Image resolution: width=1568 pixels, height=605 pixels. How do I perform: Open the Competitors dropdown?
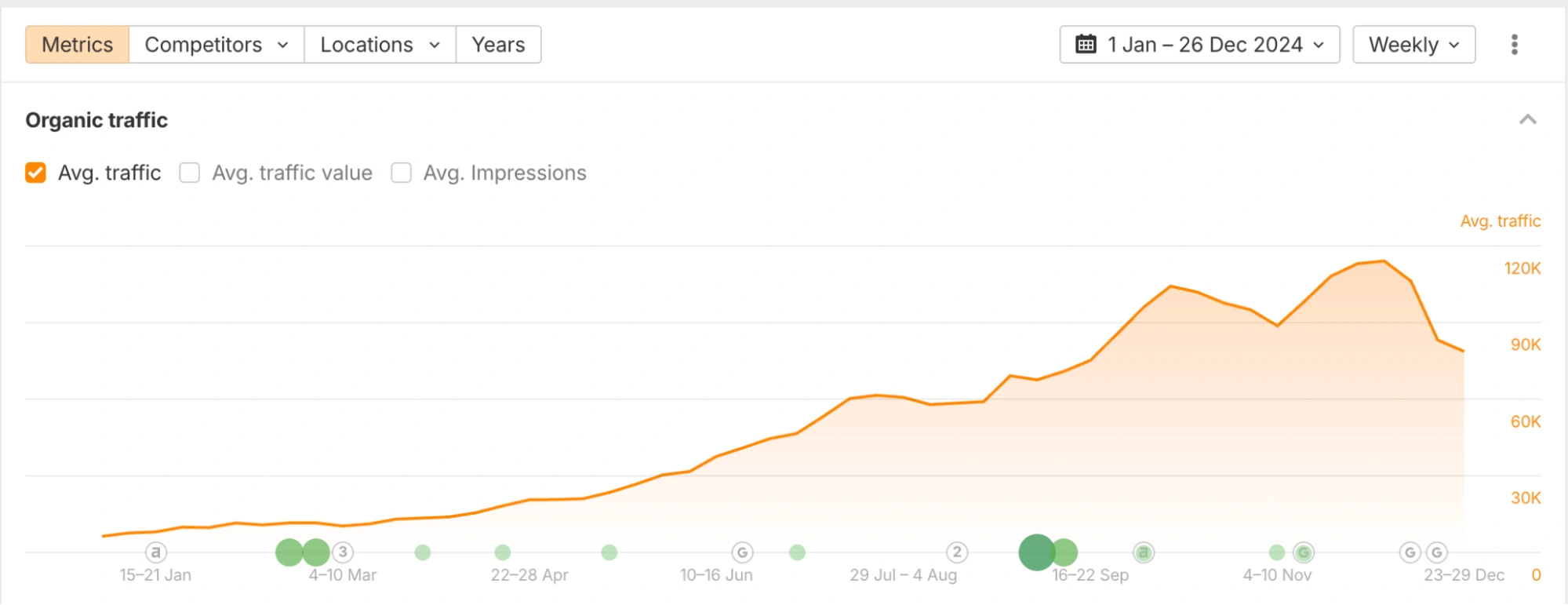coord(216,45)
